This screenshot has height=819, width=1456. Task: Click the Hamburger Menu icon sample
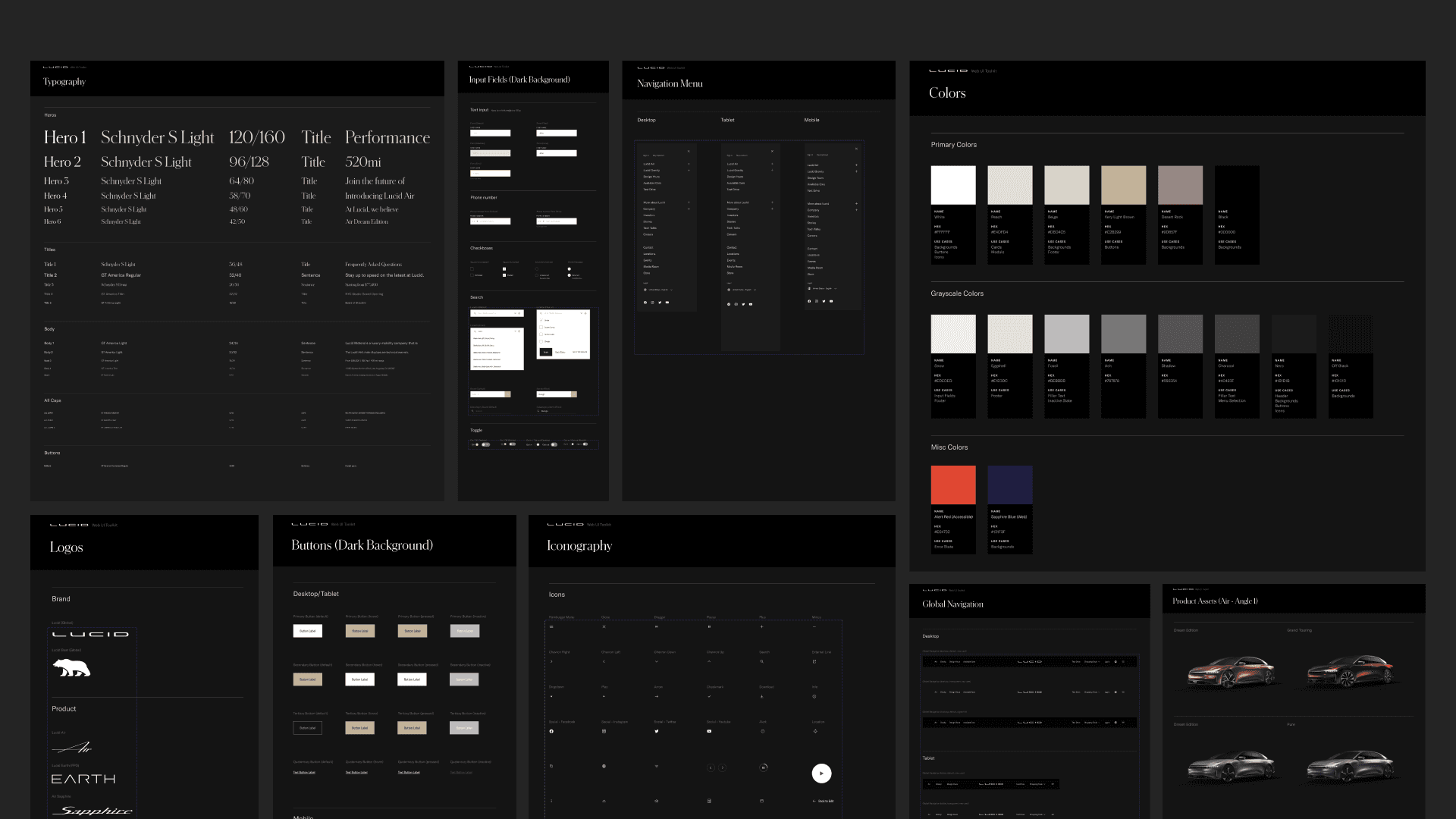coord(551,627)
